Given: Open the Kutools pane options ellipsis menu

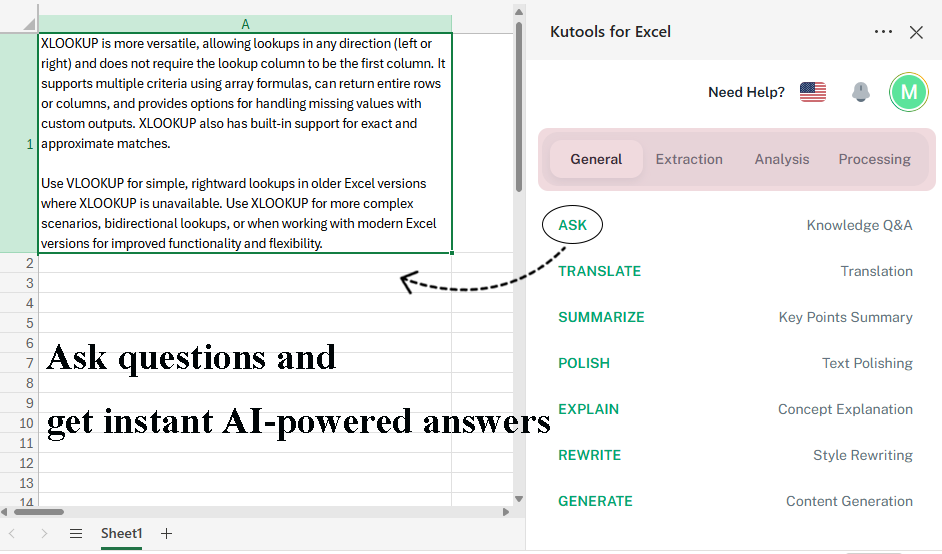Looking at the screenshot, I should (x=883, y=32).
